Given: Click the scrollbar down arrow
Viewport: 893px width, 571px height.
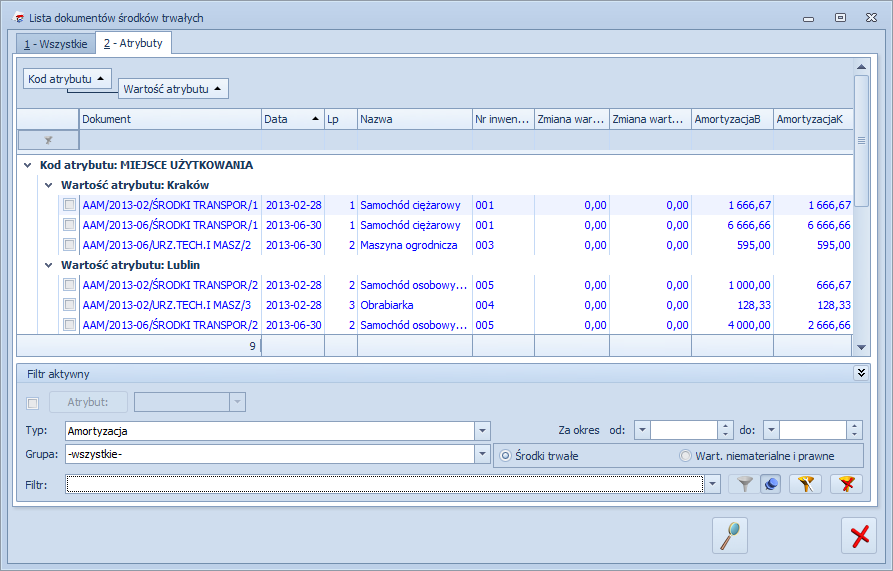Looking at the screenshot, I should pyautogui.click(x=861, y=347).
